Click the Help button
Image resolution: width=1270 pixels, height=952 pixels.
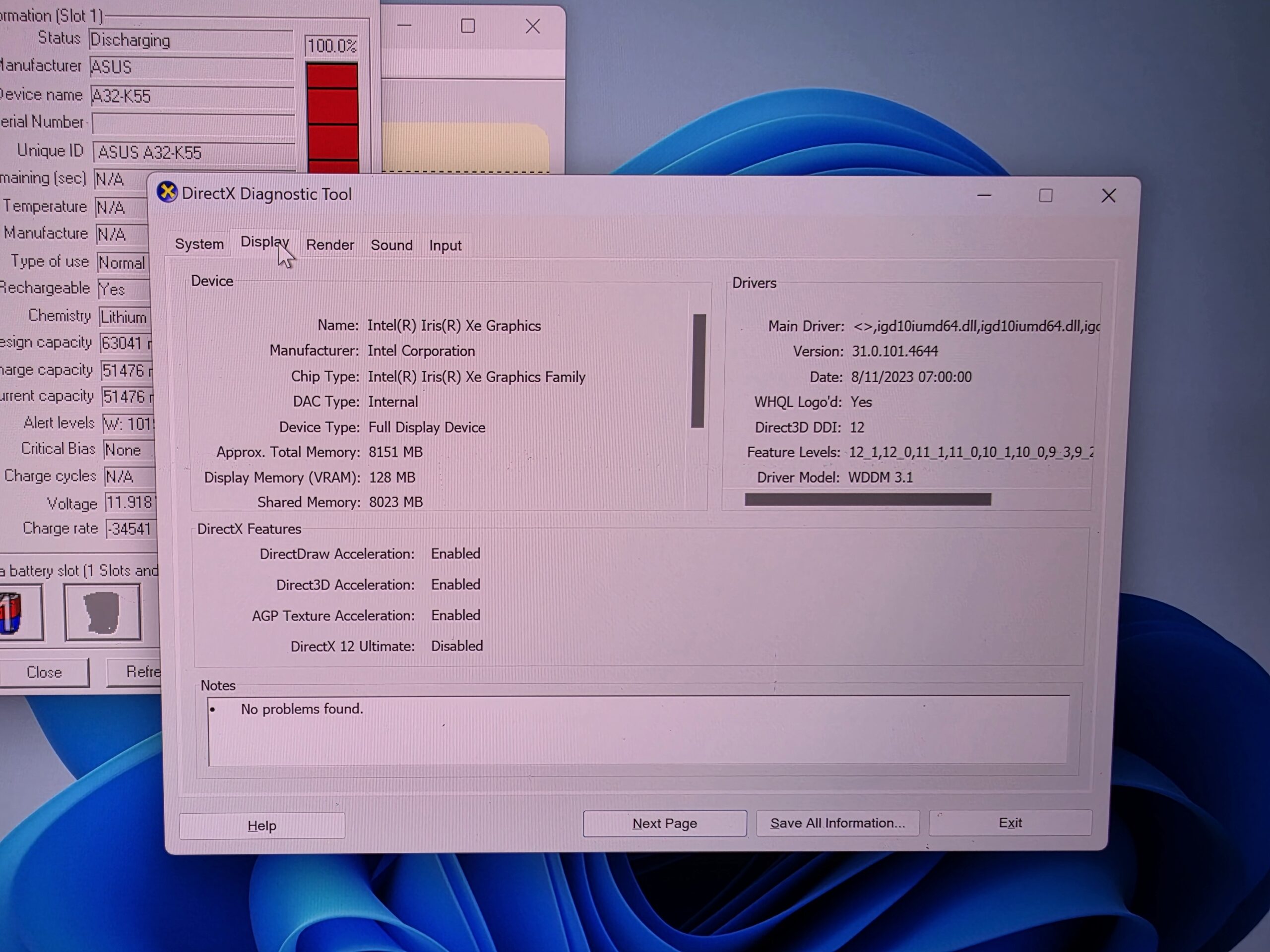click(262, 826)
